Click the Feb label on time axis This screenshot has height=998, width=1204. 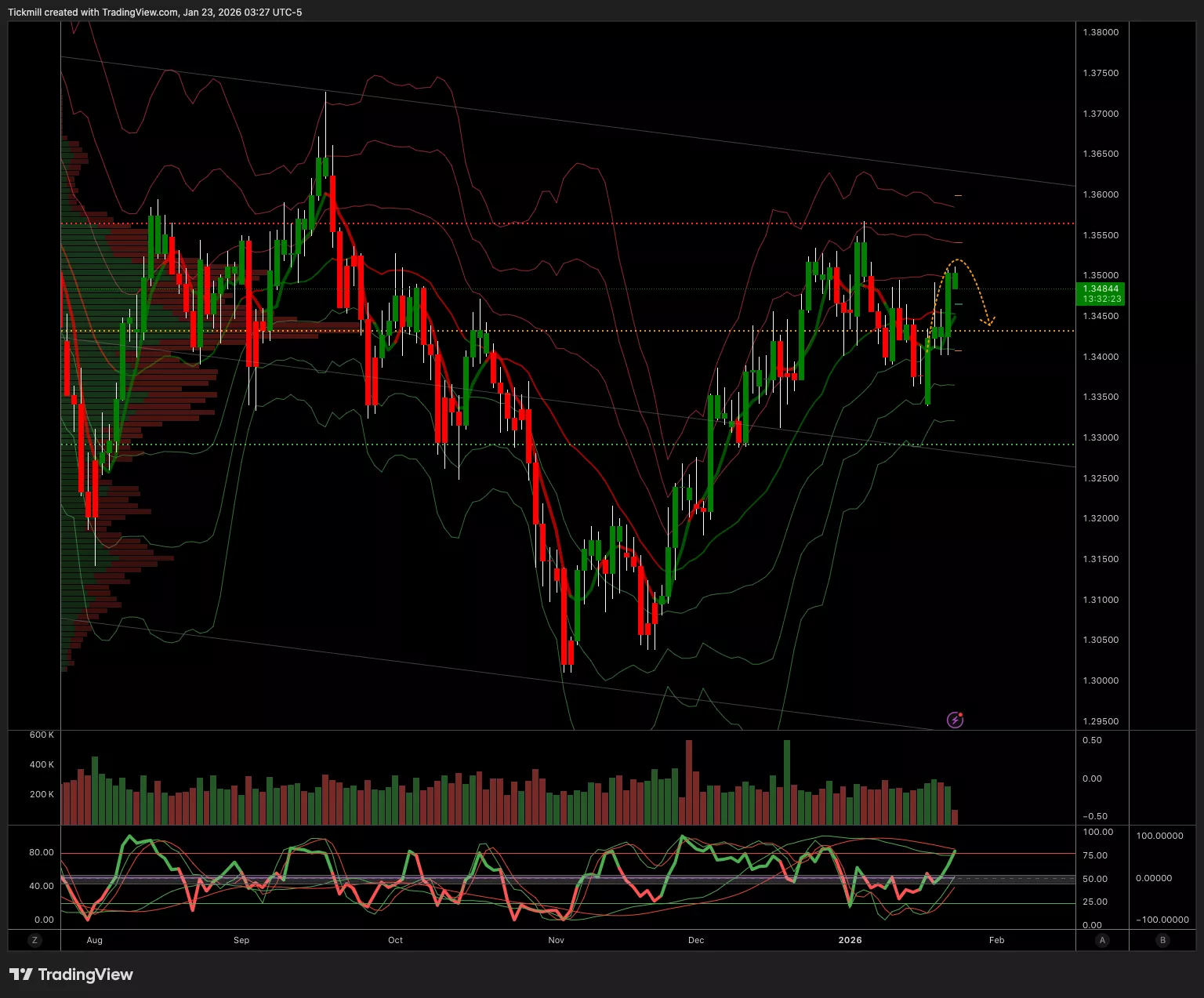tap(996, 940)
